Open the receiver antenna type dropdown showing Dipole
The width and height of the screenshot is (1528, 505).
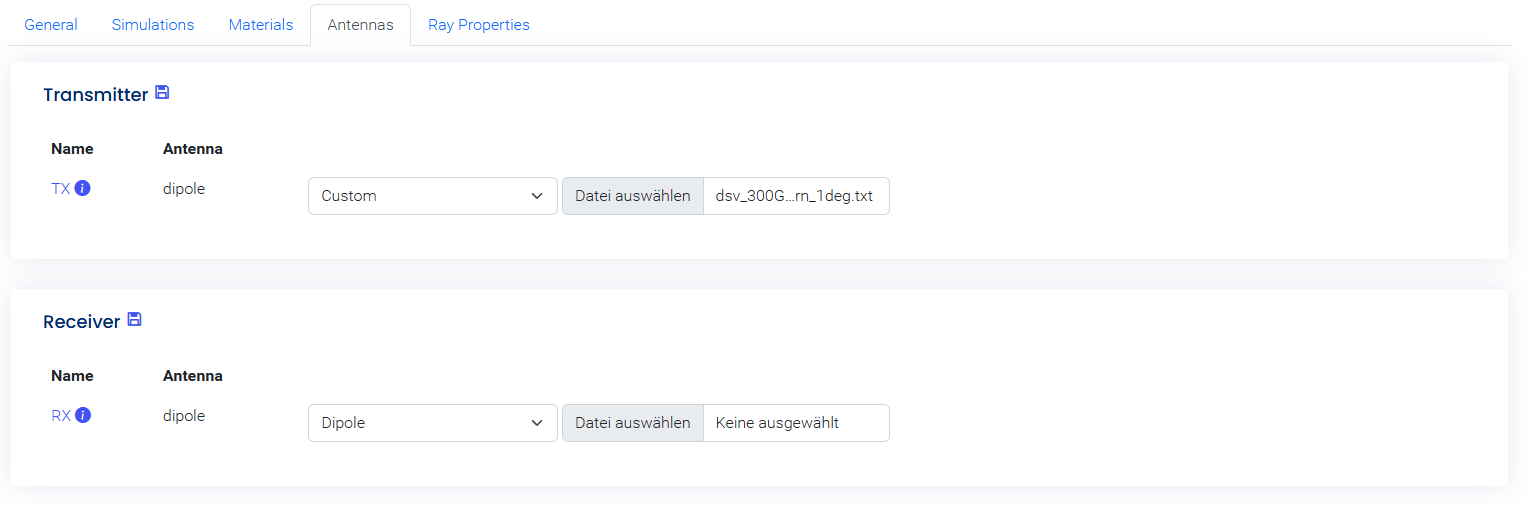[432, 423]
